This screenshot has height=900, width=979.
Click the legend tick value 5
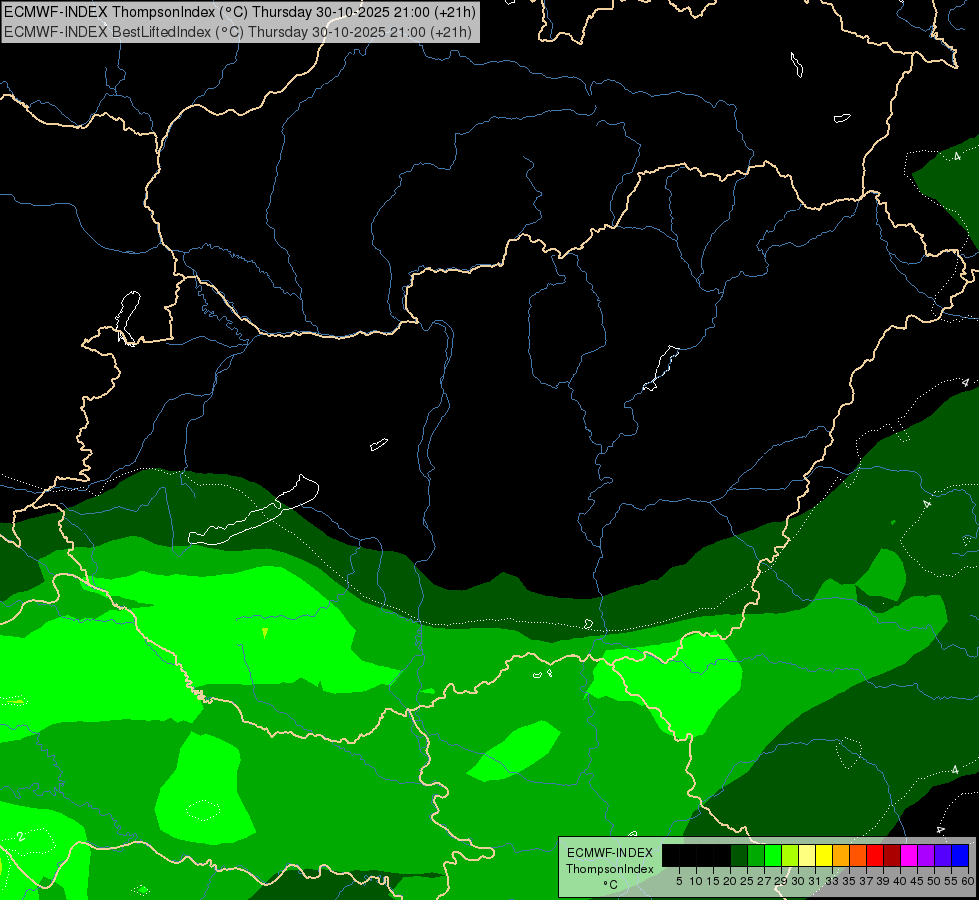679,881
